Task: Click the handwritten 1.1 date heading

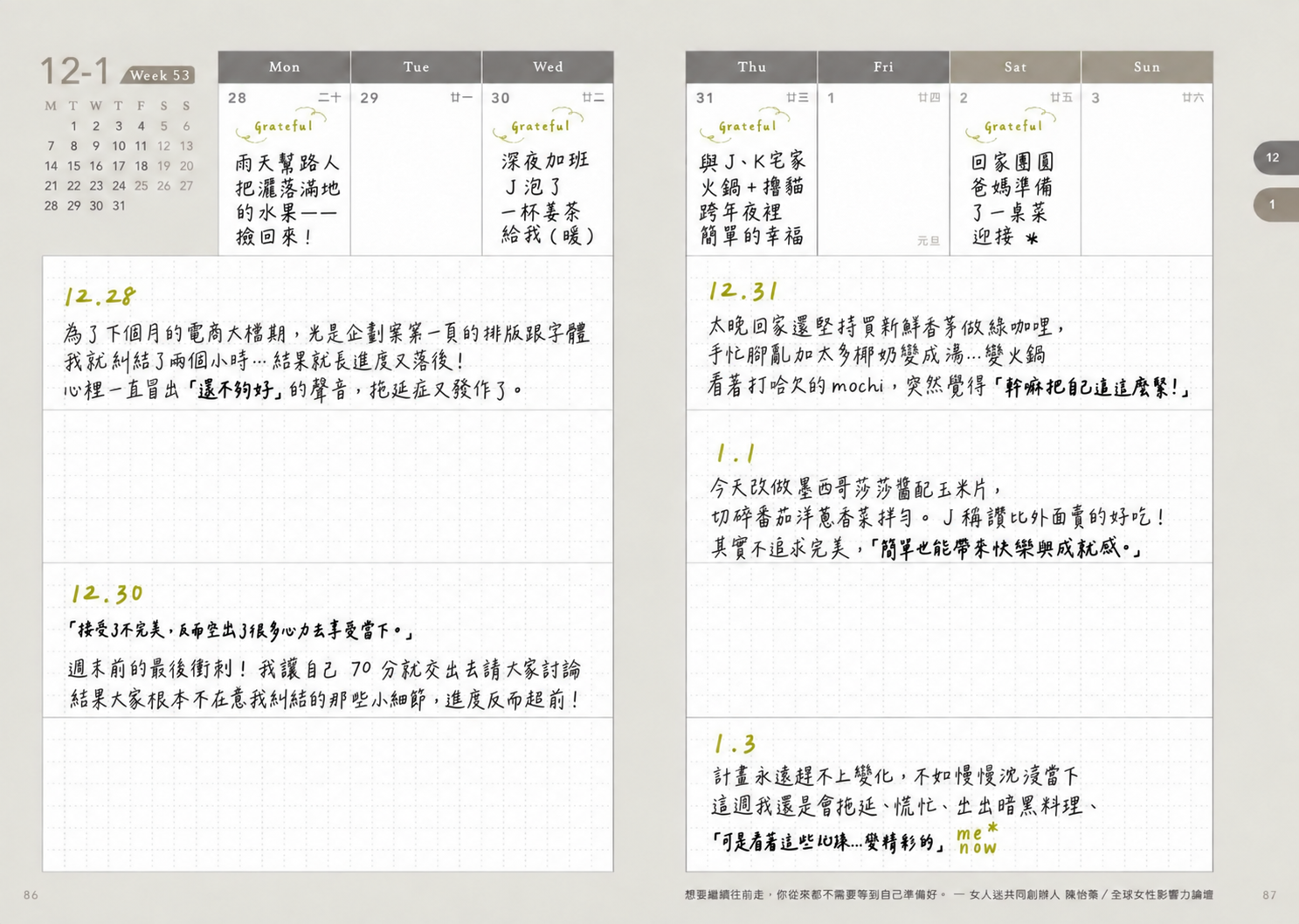Action: coord(735,453)
